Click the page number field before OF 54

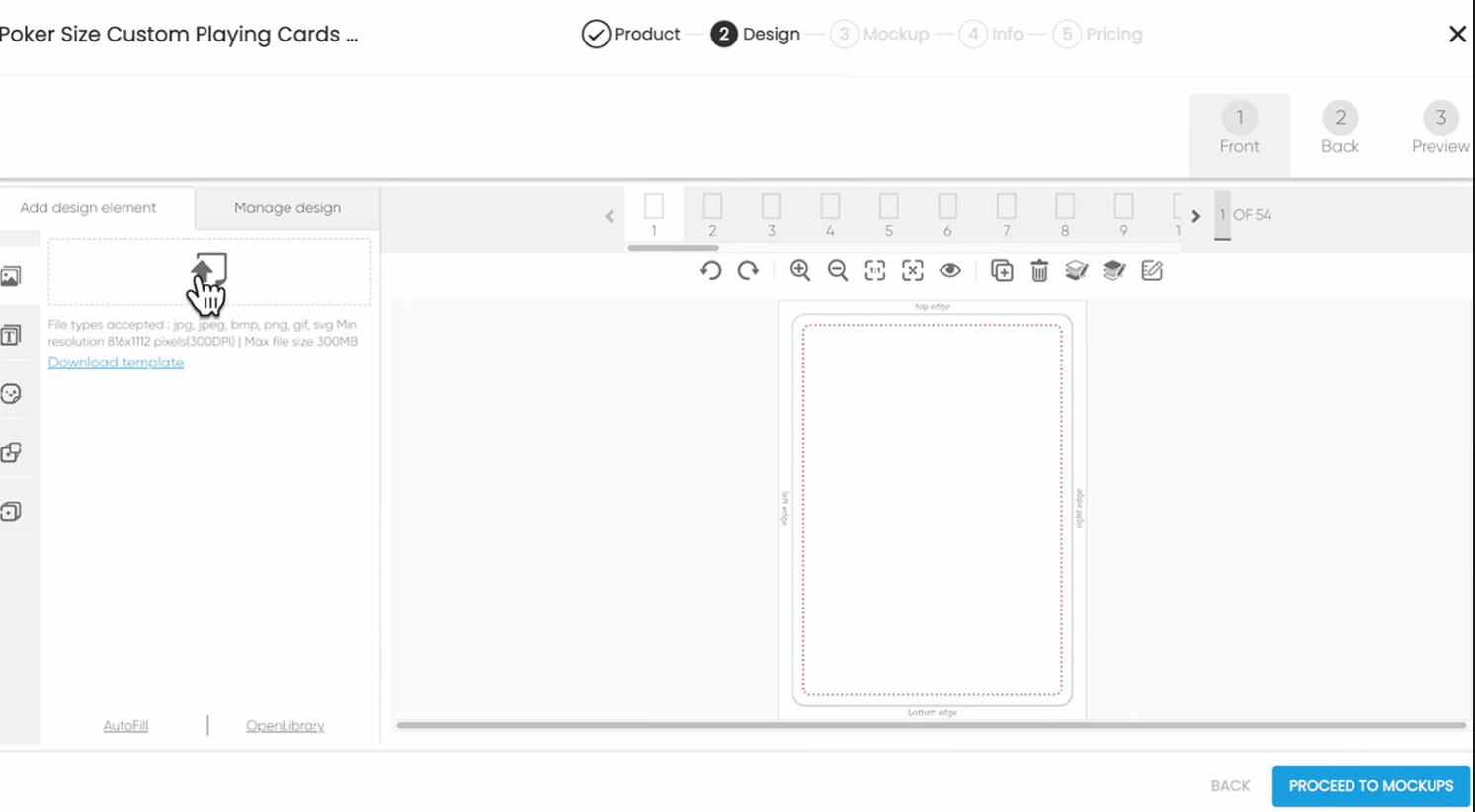[x=1222, y=215]
